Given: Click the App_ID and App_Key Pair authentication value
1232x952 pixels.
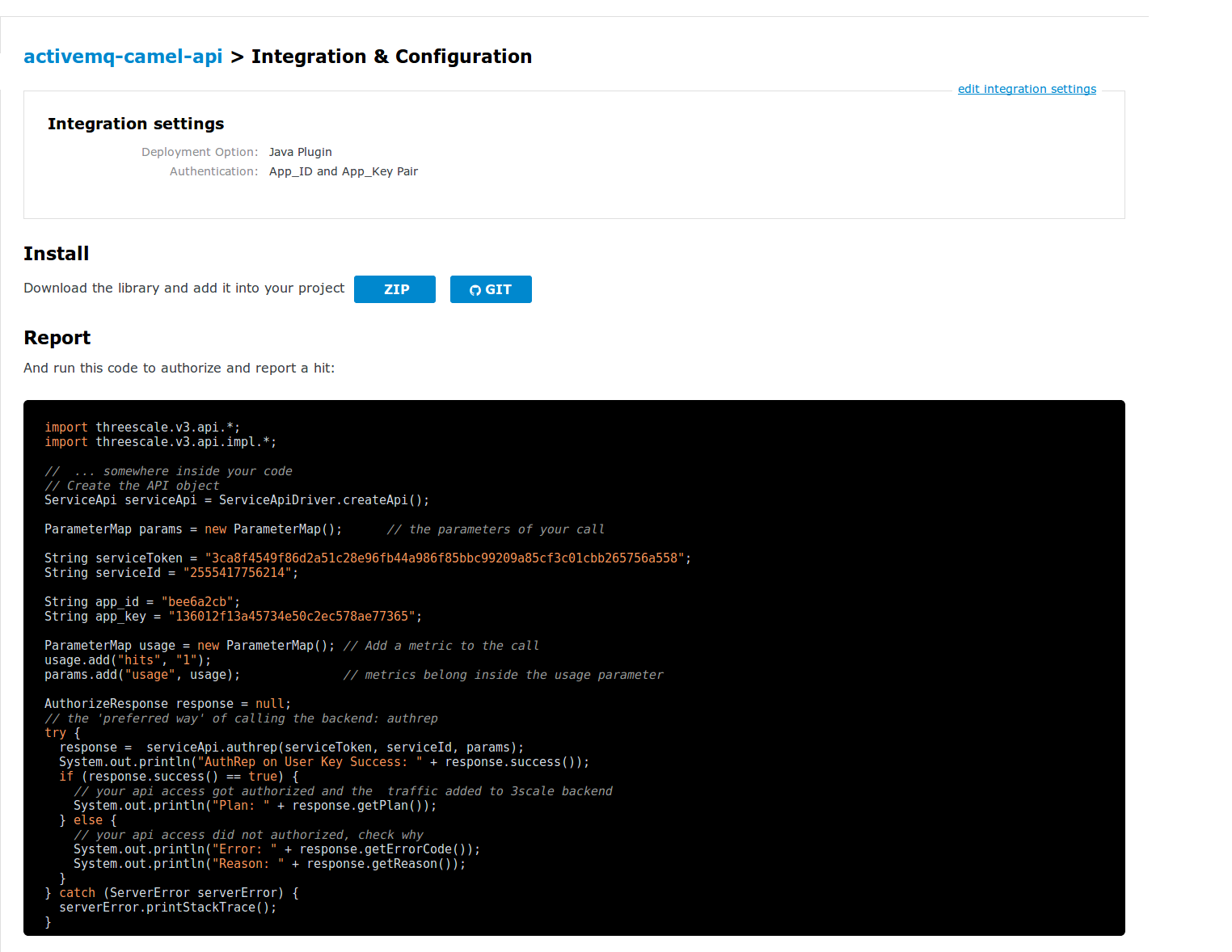Looking at the screenshot, I should [x=343, y=171].
